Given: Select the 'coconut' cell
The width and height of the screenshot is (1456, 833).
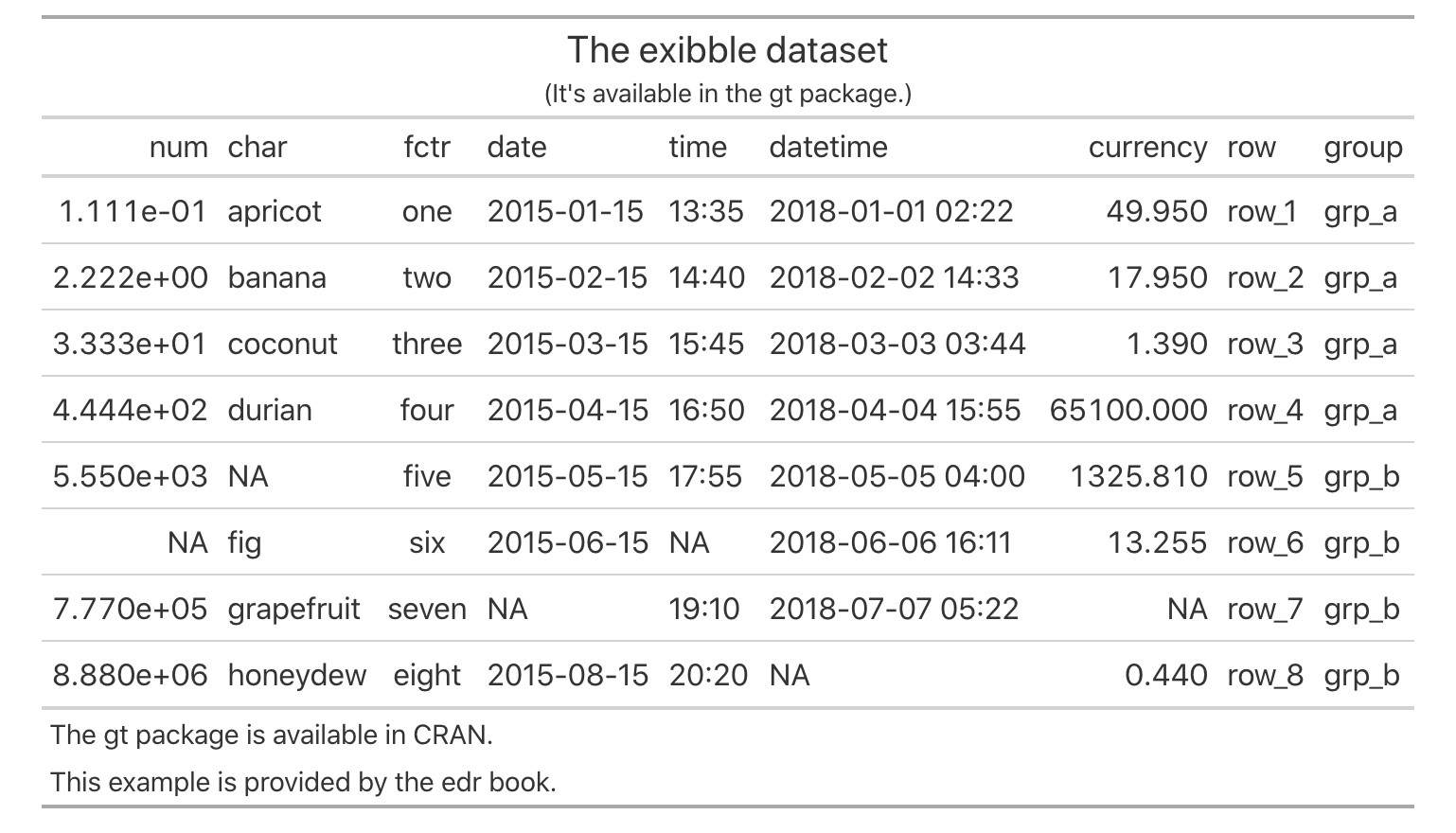Looking at the screenshot, I should pos(282,344).
